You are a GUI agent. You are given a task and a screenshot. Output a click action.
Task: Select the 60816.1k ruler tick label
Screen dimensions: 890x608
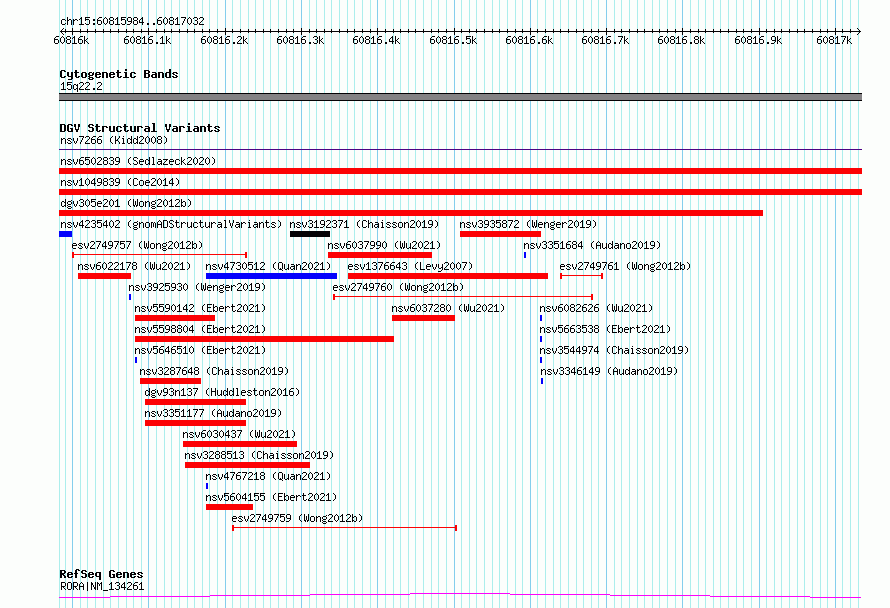click(x=147, y=40)
